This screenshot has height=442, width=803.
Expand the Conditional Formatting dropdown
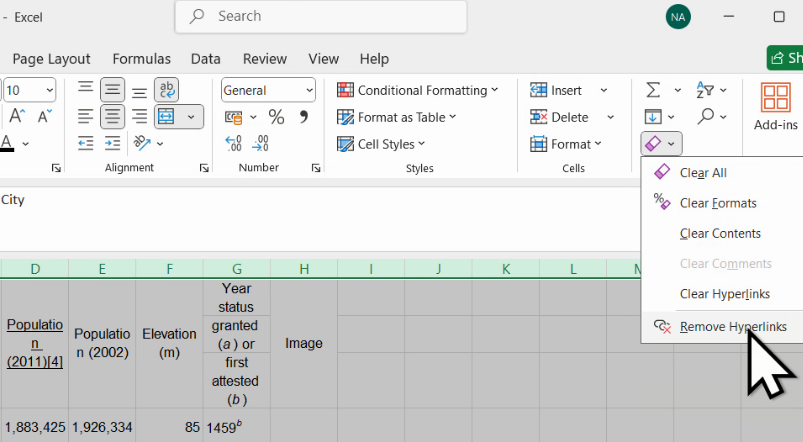417,90
